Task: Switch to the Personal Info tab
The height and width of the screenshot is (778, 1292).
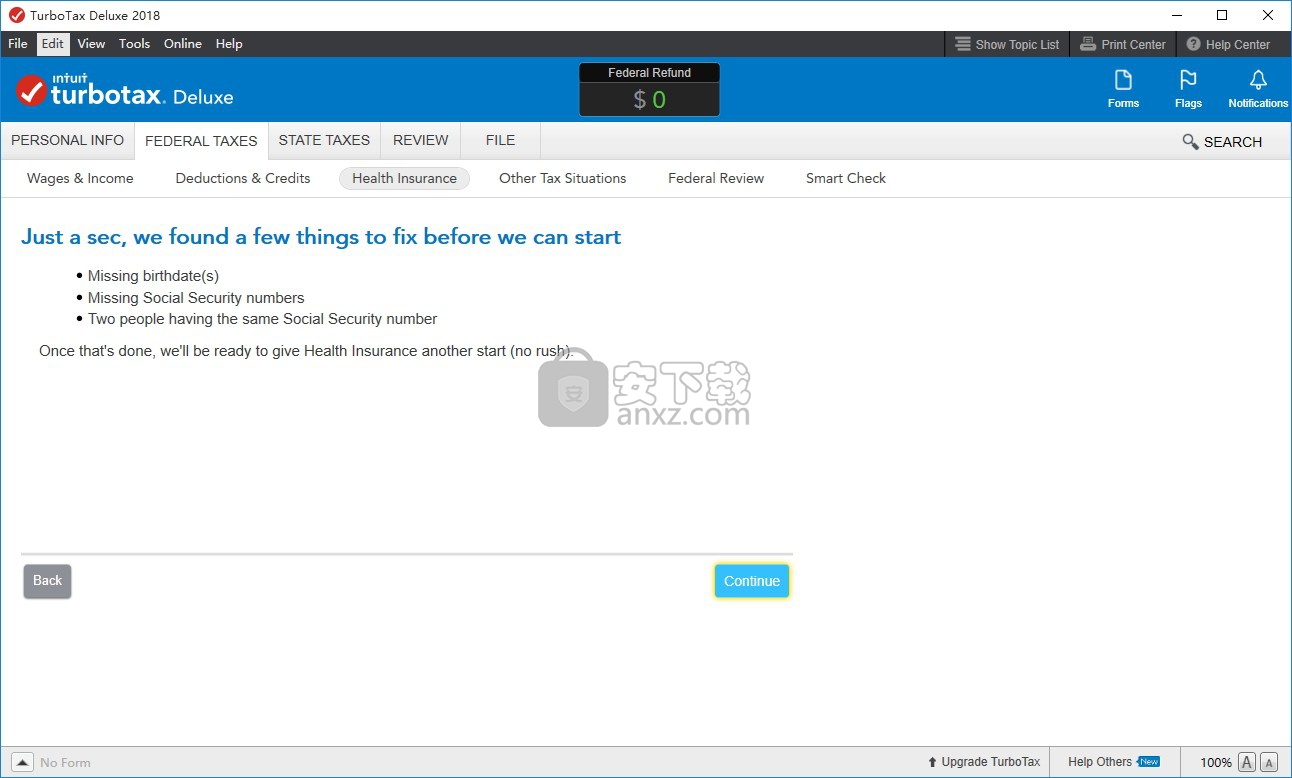Action: point(67,141)
